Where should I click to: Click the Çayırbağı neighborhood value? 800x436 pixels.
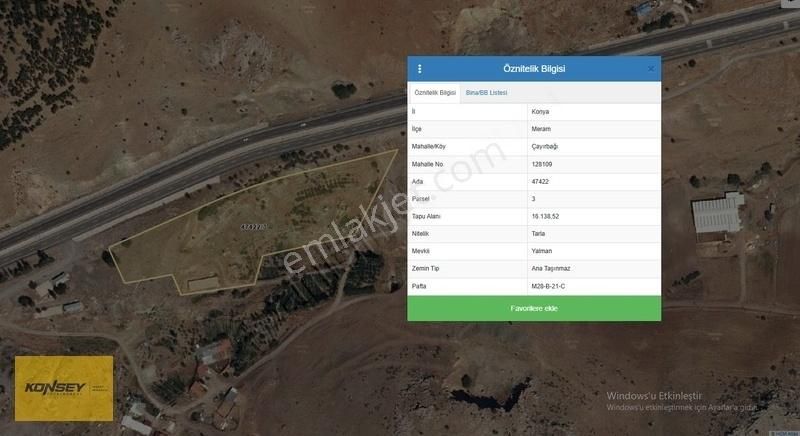click(544, 146)
